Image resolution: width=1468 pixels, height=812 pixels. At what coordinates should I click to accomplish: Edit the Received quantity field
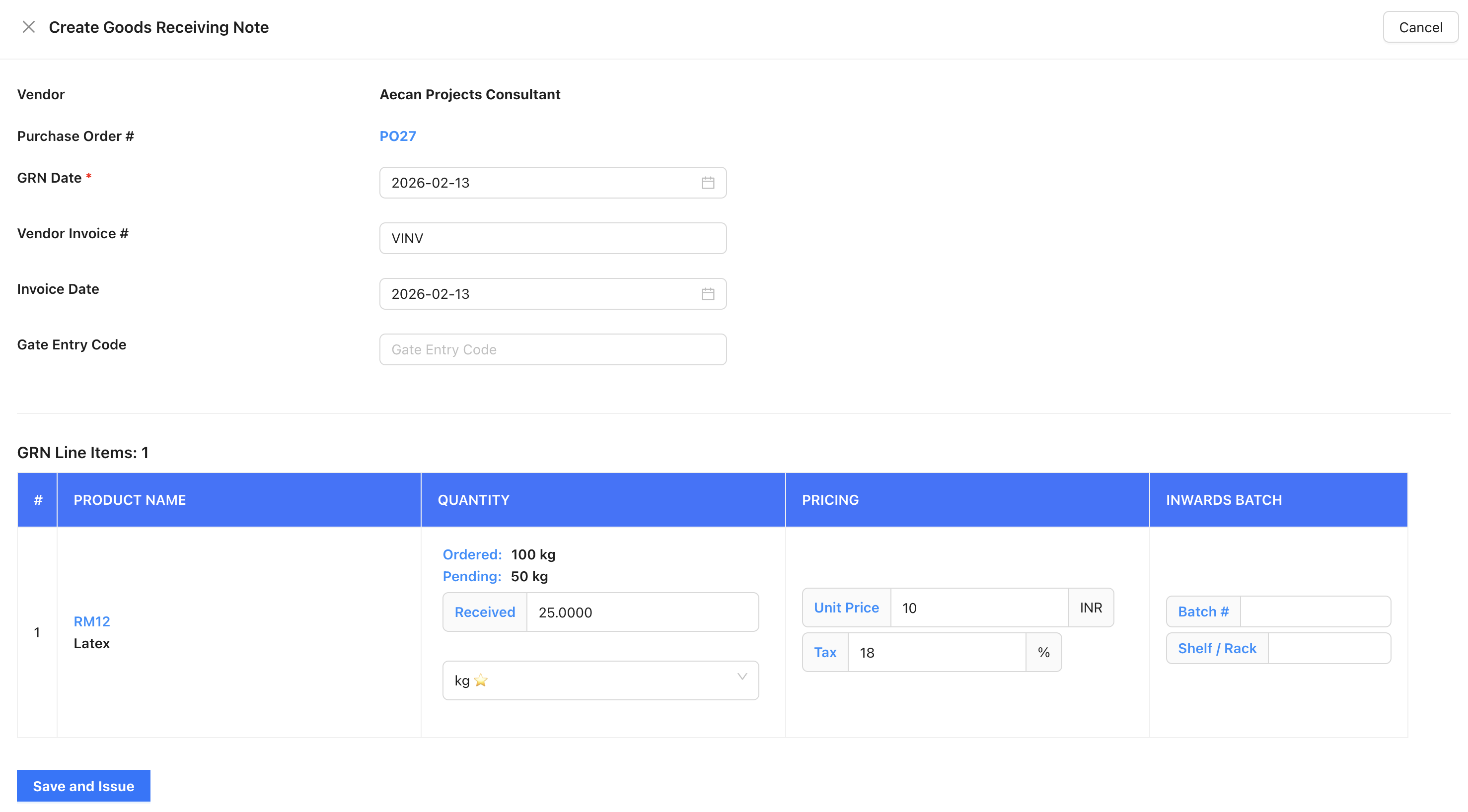tap(642, 612)
